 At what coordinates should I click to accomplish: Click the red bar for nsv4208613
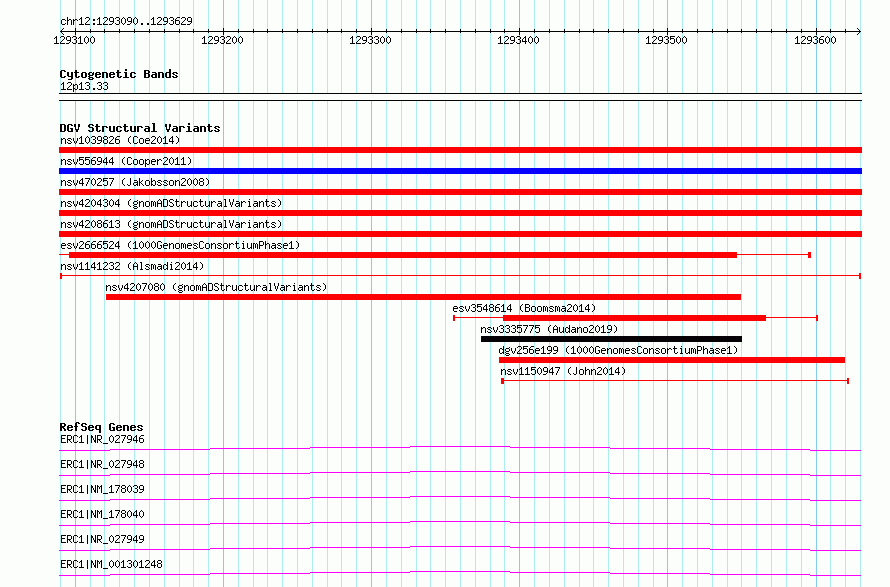(460, 234)
